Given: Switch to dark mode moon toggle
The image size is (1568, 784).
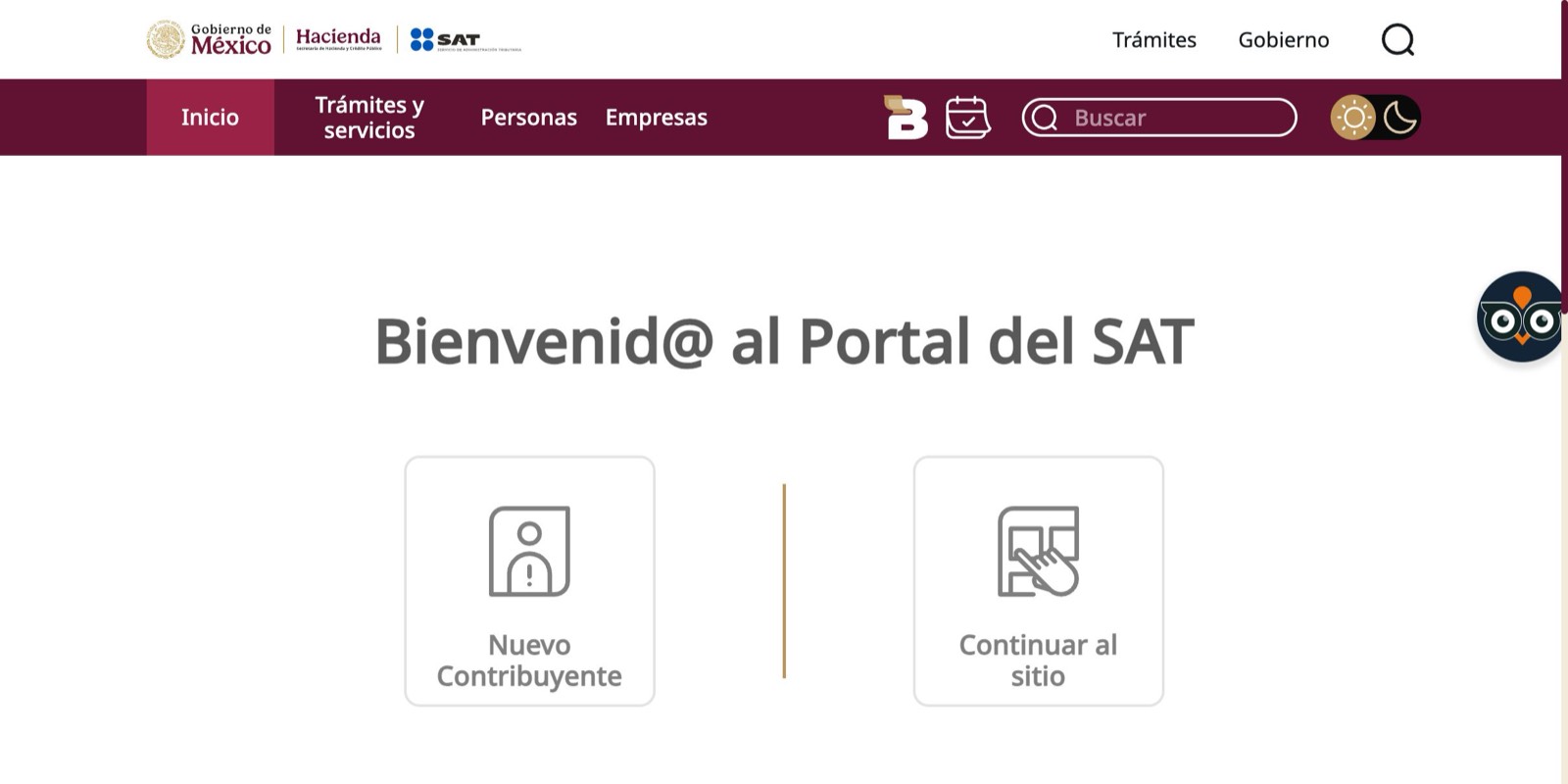Looking at the screenshot, I should click(x=1399, y=118).
